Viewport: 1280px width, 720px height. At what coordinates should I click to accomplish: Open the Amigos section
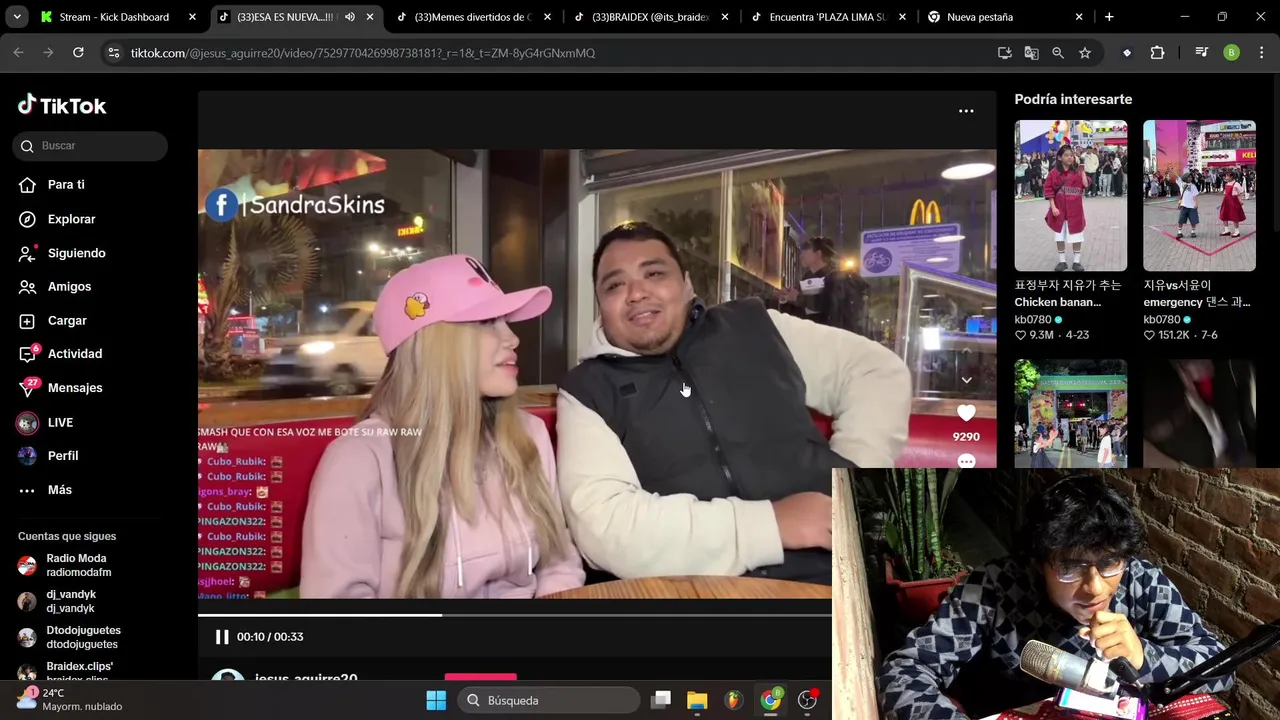click(69, 287)
